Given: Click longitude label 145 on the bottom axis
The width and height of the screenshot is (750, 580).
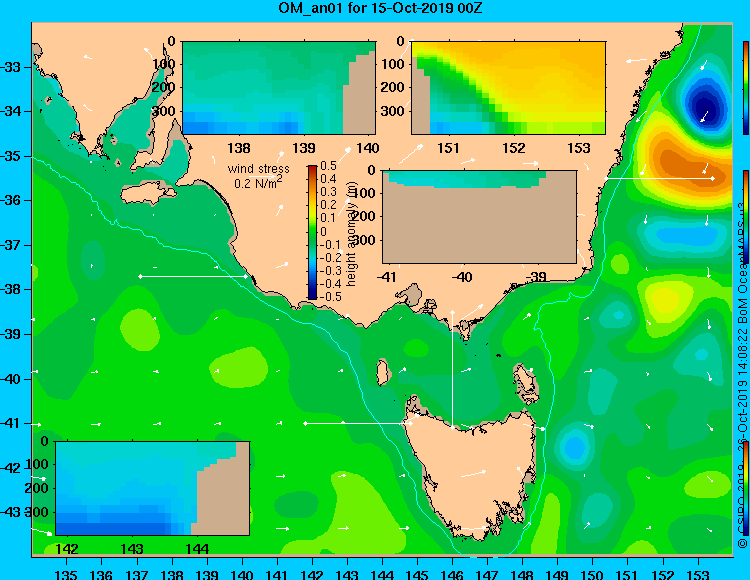Looking at the screenshot, I should click(x=417, y=574).
